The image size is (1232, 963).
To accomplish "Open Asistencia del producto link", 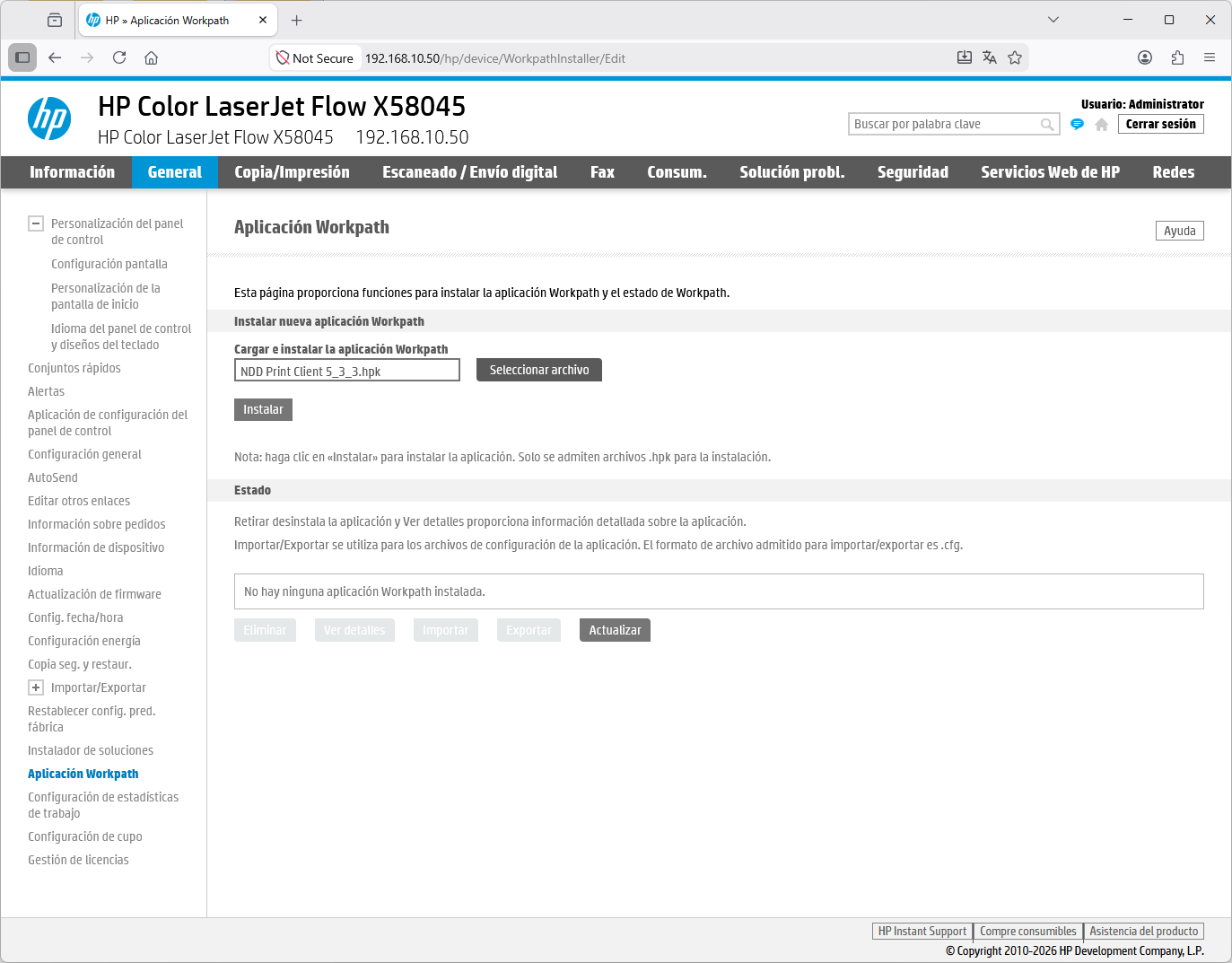I will (1144, 932).
